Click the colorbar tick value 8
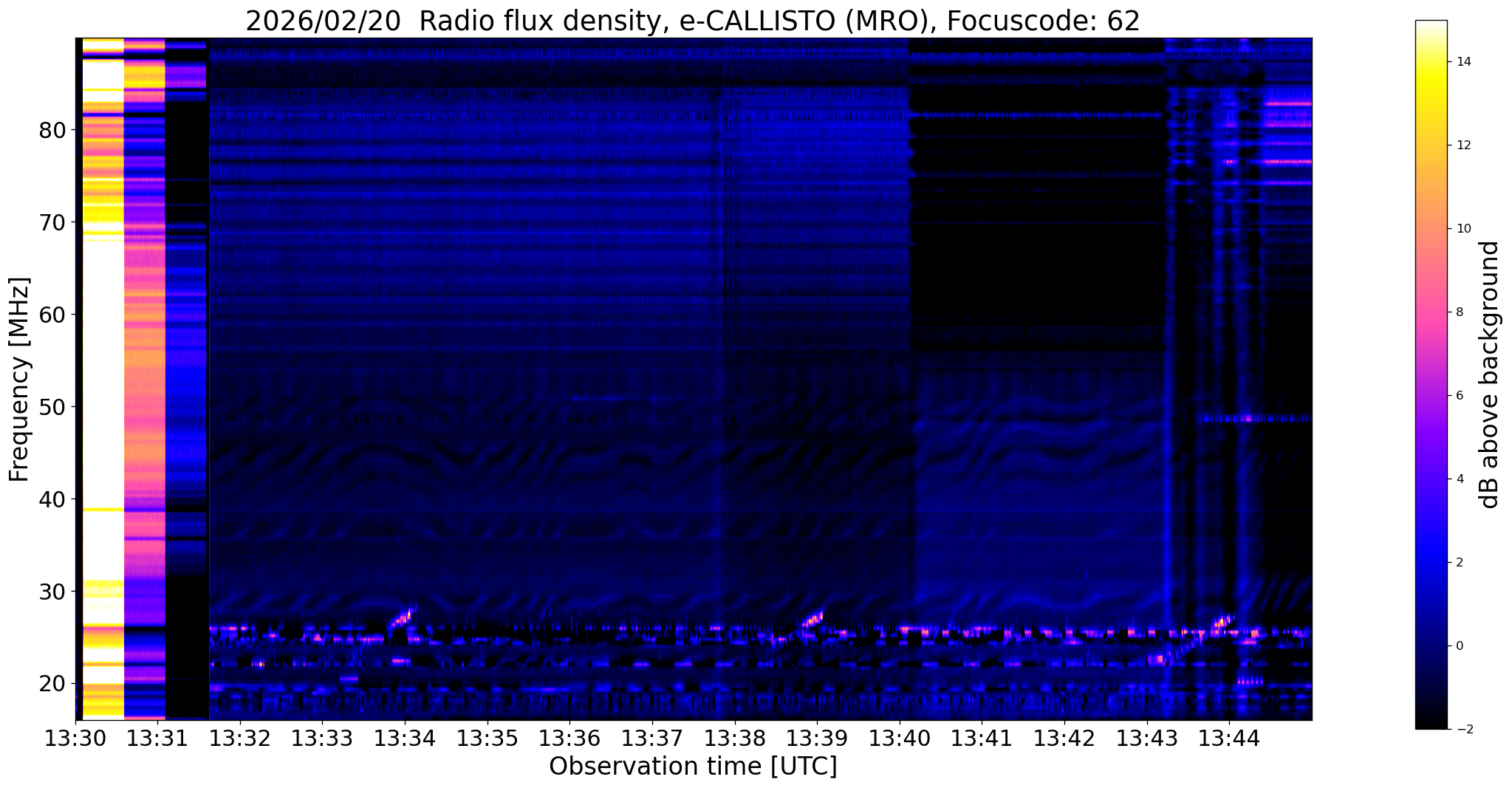 (1459, 312)
